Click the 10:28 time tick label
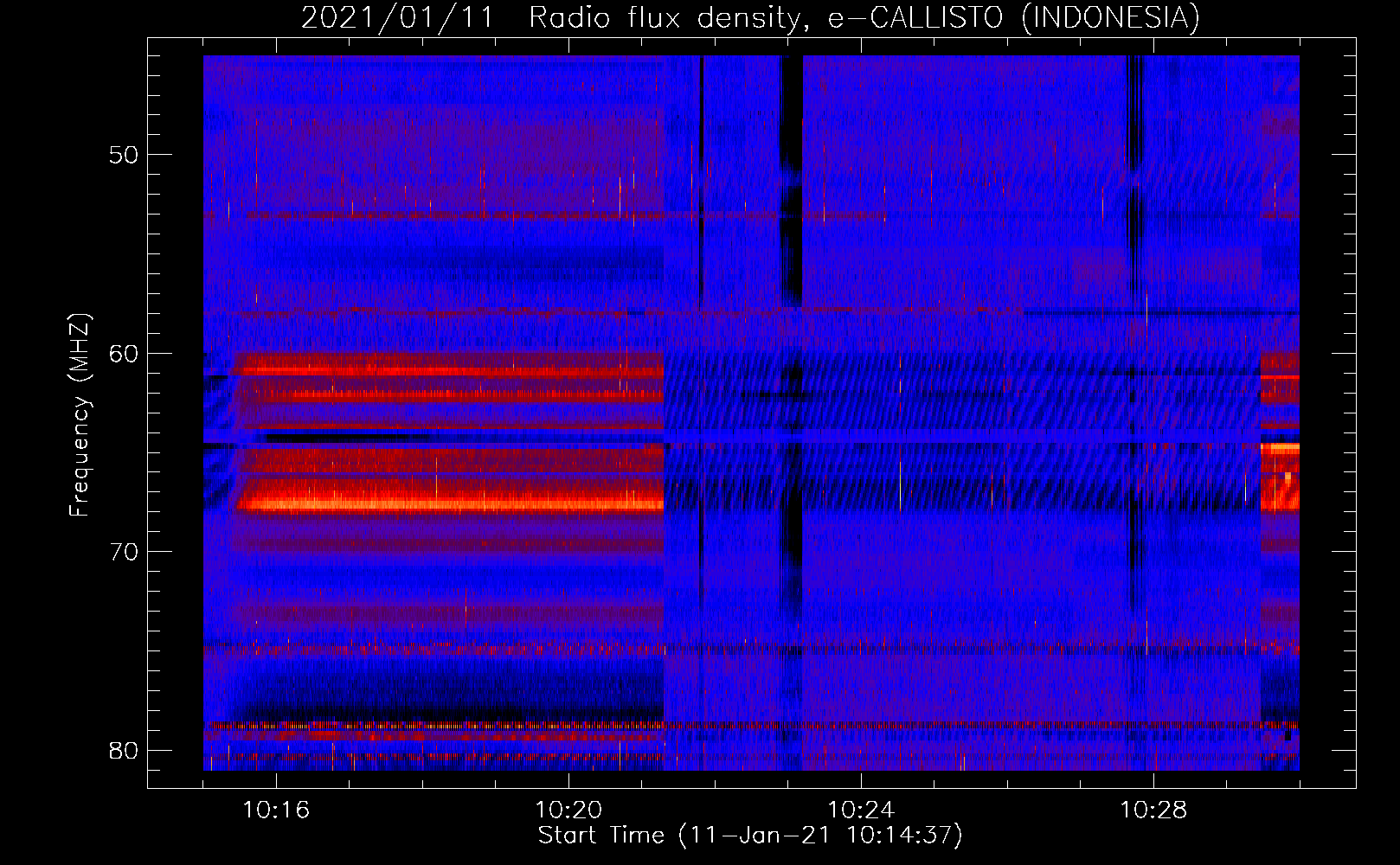 coord(1153,810)
